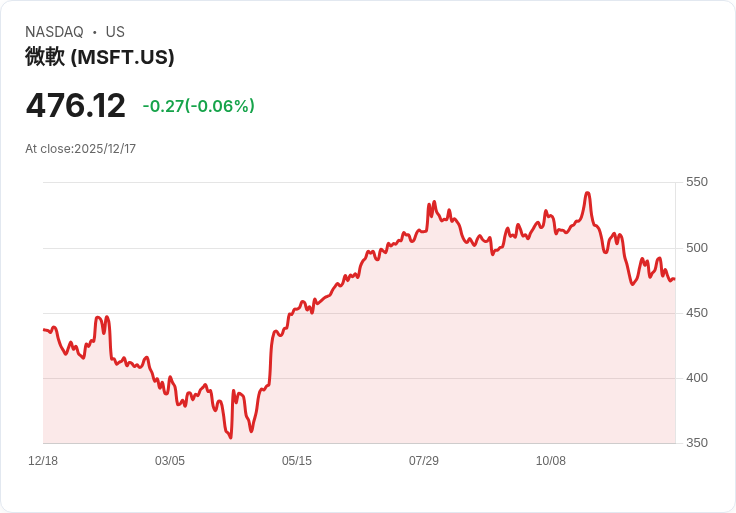Select the 03/05 date on x-axis

point(170,461)
